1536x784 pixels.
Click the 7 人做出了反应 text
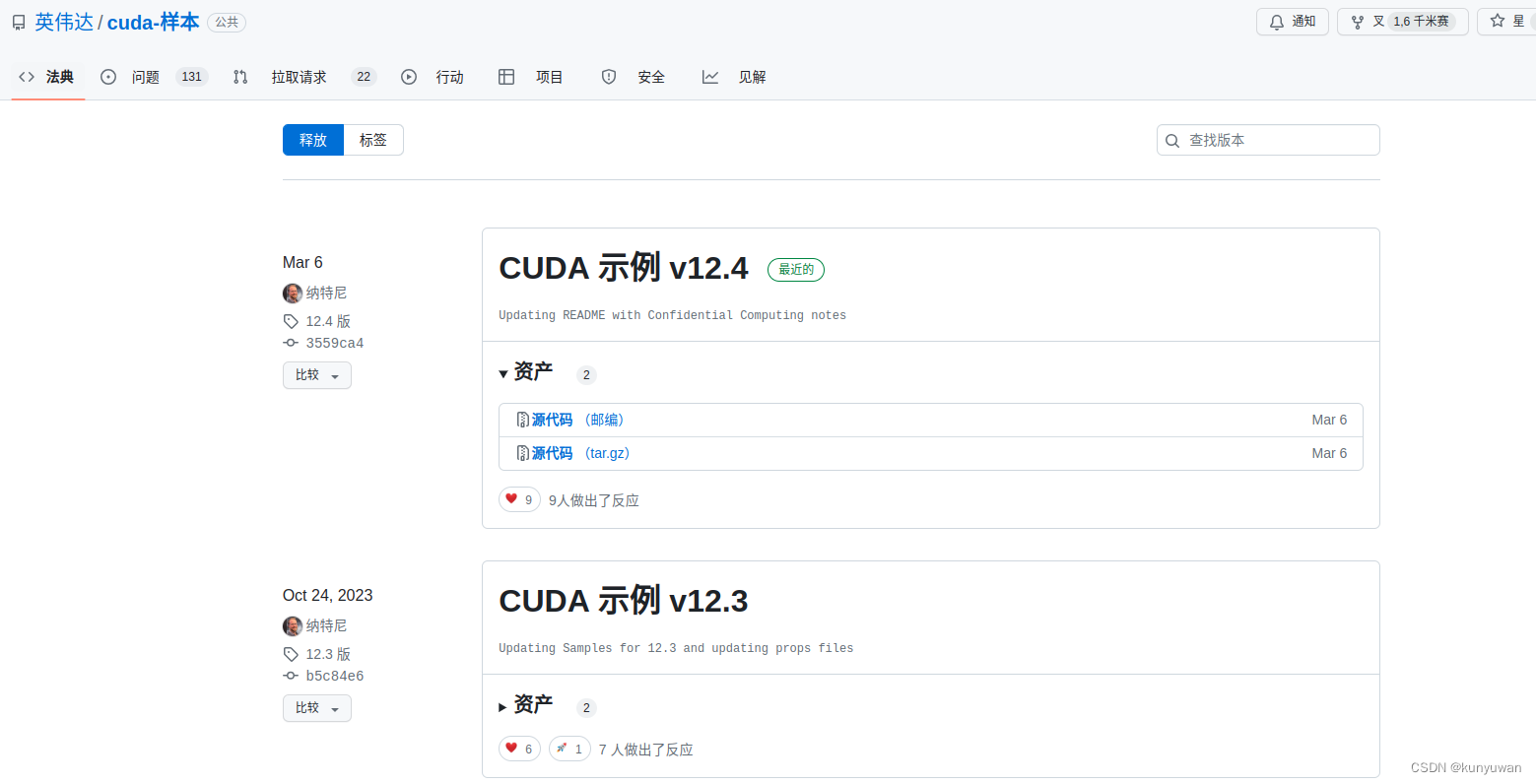pyautogui.click(x=646, y=750)
